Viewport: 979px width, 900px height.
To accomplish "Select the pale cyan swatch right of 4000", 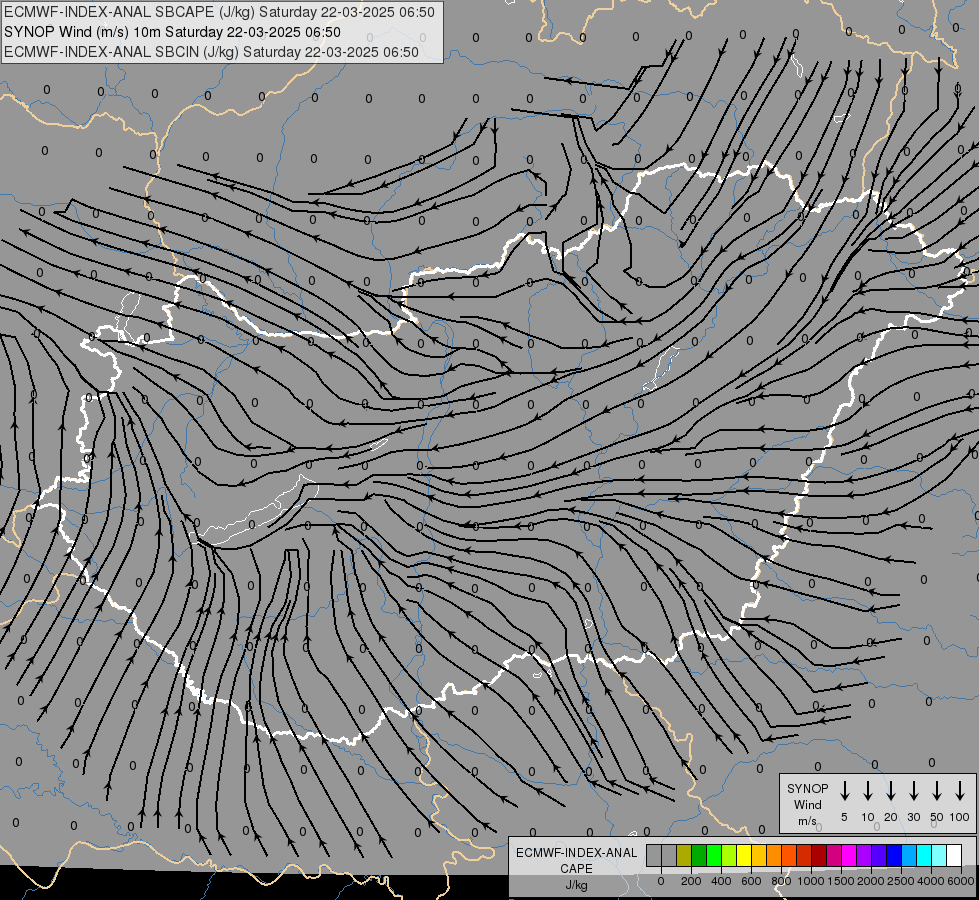I will [940, 856].
